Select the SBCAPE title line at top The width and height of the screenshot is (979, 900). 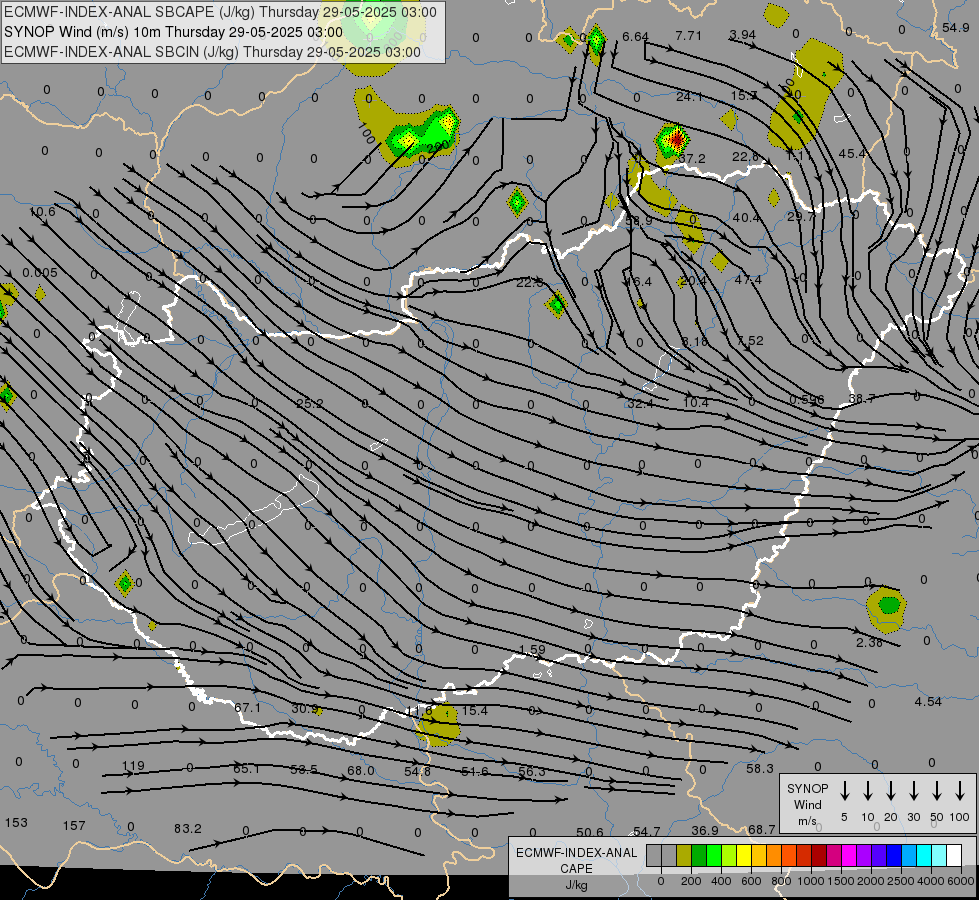pyautogui.click(x=220, y=12)
